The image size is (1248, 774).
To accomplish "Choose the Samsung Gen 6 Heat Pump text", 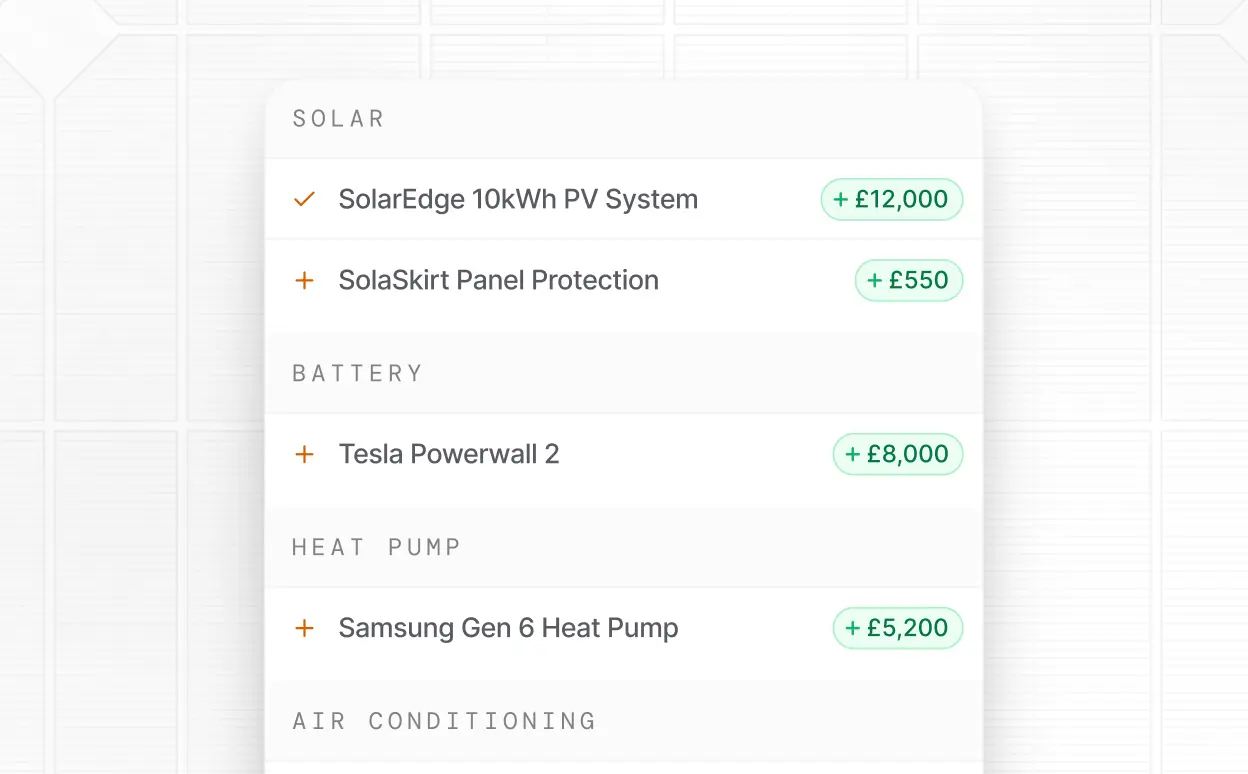I will coord(508,628).
